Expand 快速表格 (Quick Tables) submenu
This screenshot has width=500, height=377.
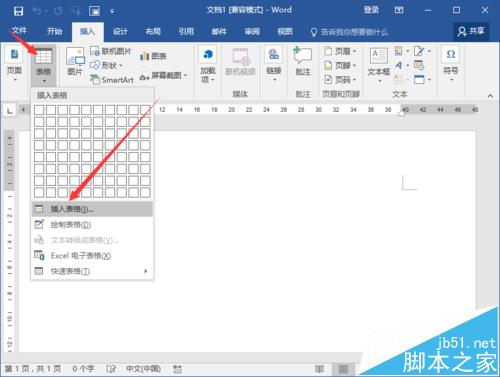coord(92,271)
